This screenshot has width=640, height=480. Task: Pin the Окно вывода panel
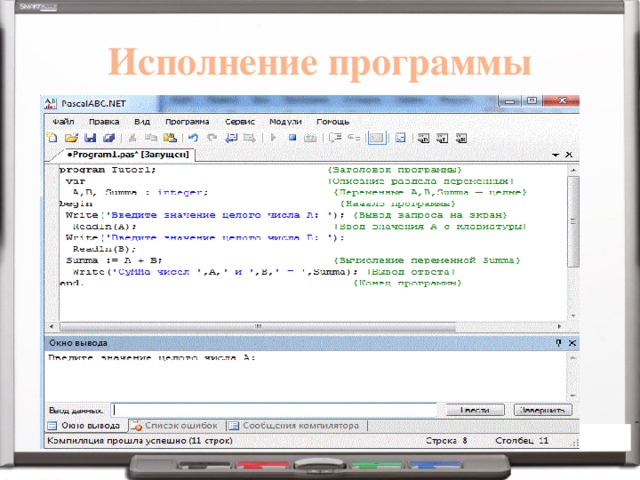tap(558, 343)
